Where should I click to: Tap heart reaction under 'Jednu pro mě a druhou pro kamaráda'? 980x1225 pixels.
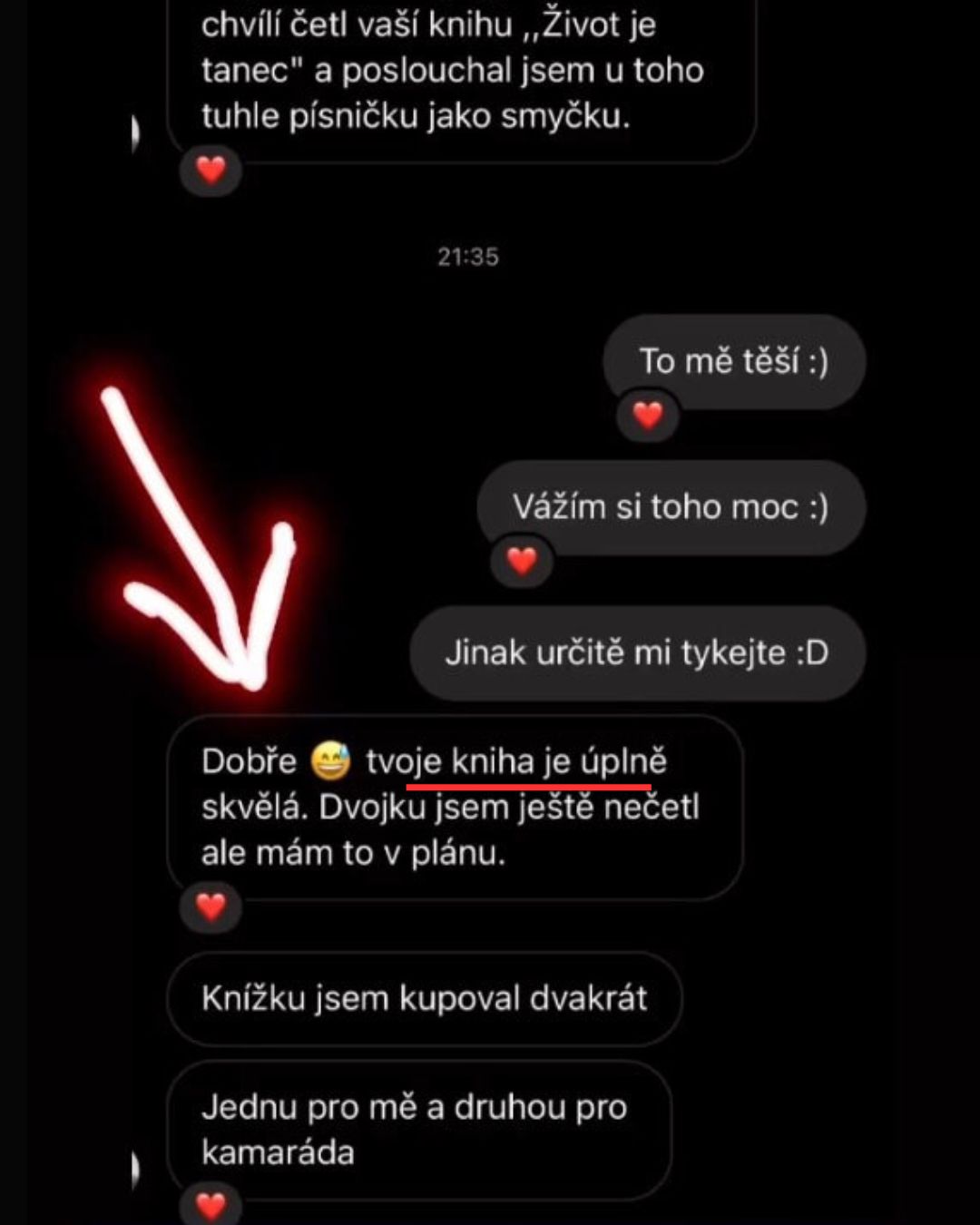[211, 1205]
